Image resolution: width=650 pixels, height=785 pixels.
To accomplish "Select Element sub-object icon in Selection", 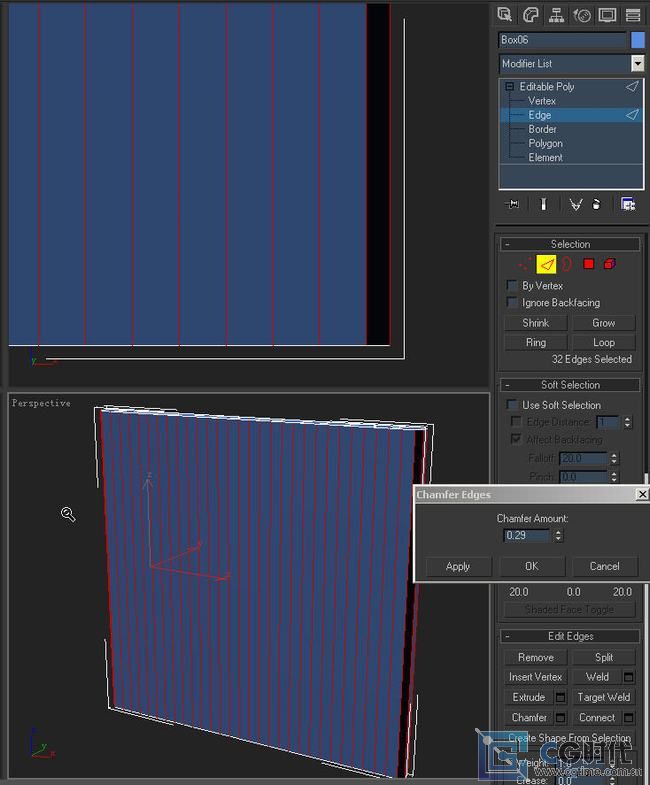I will tap(609, 264).
